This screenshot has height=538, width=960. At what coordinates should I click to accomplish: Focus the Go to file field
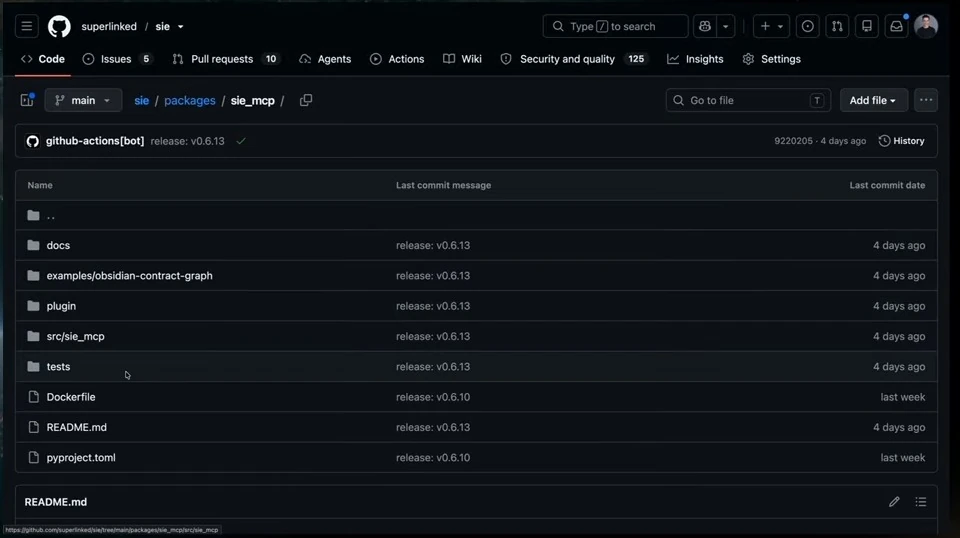click(x=748, y=100)
